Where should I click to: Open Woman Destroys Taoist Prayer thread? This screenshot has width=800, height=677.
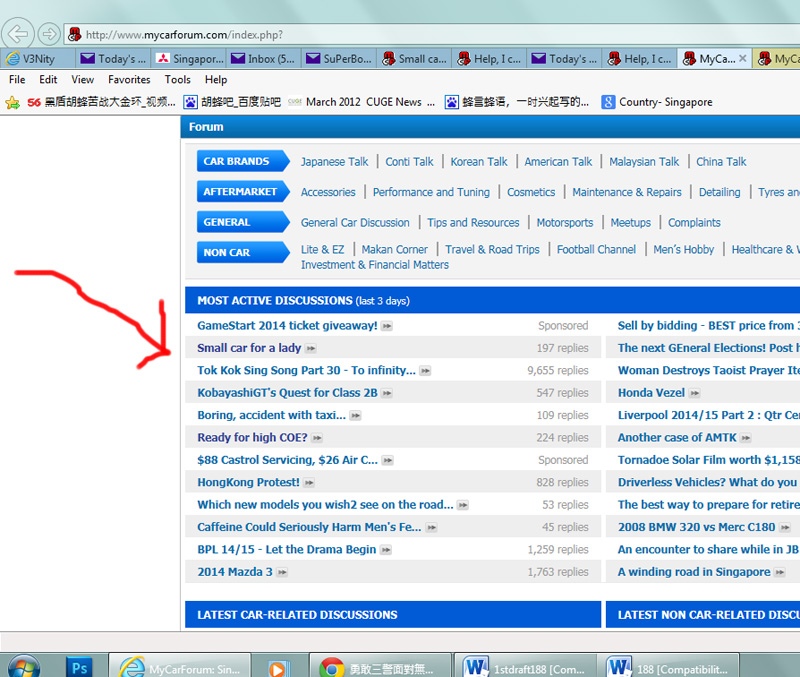(x=709, y=370)
